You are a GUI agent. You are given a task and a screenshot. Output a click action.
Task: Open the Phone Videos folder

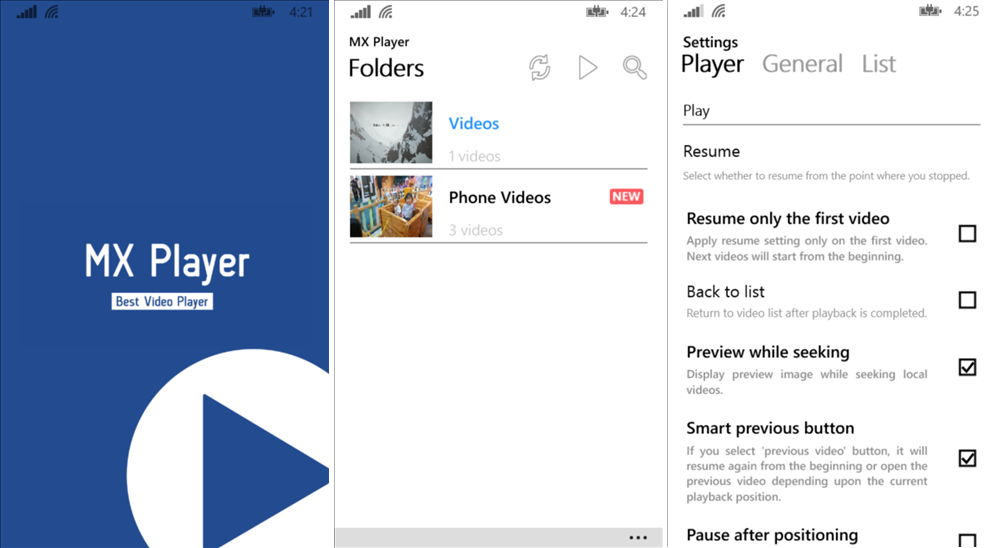pos(498,208)
